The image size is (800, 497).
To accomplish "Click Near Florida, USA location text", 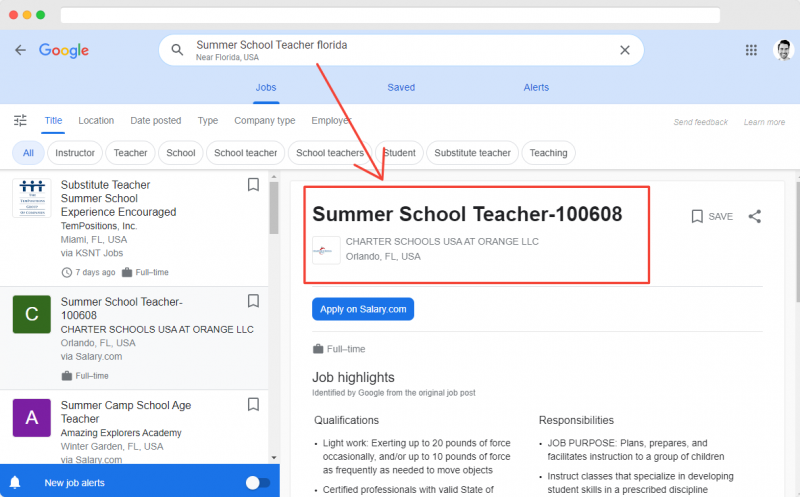I will tap(227, 57).
